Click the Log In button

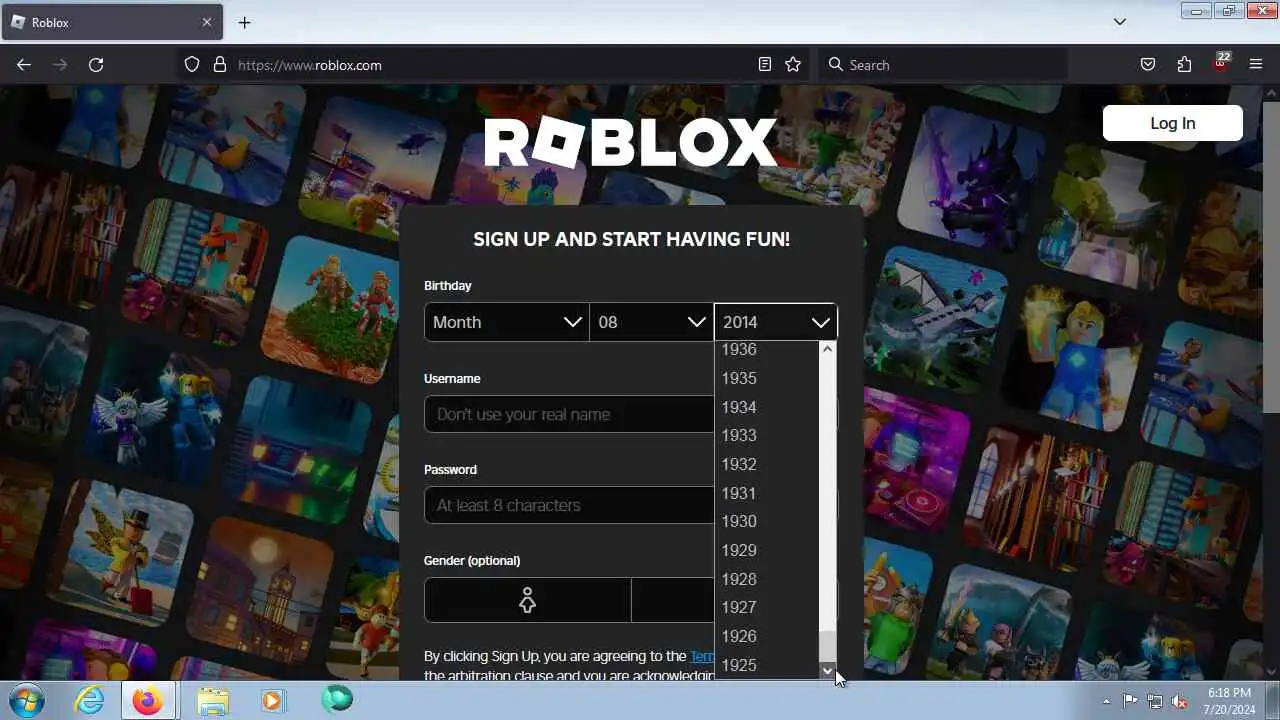coord(1173,123)
